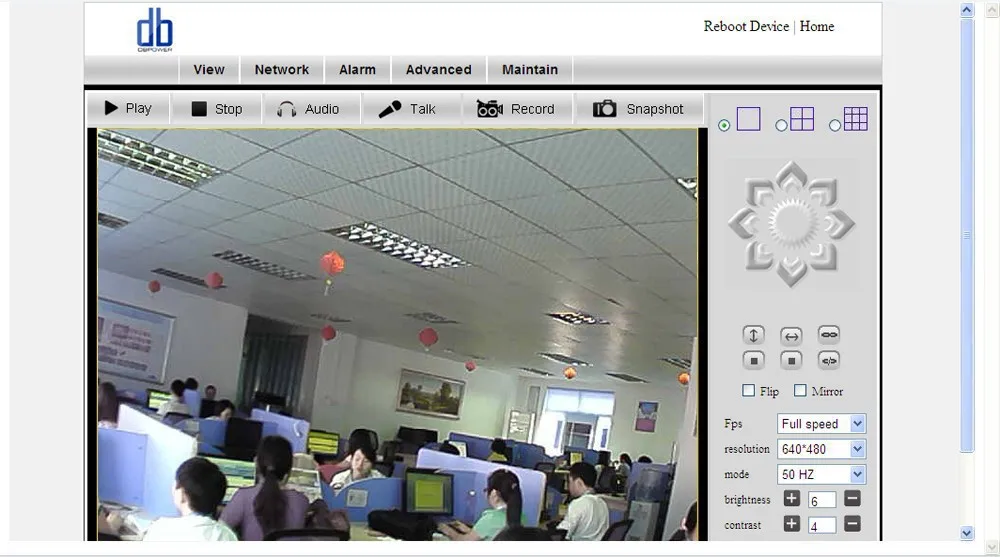
Task: Pan camera right with PTZ pad
Action: (x=839, y=223)
